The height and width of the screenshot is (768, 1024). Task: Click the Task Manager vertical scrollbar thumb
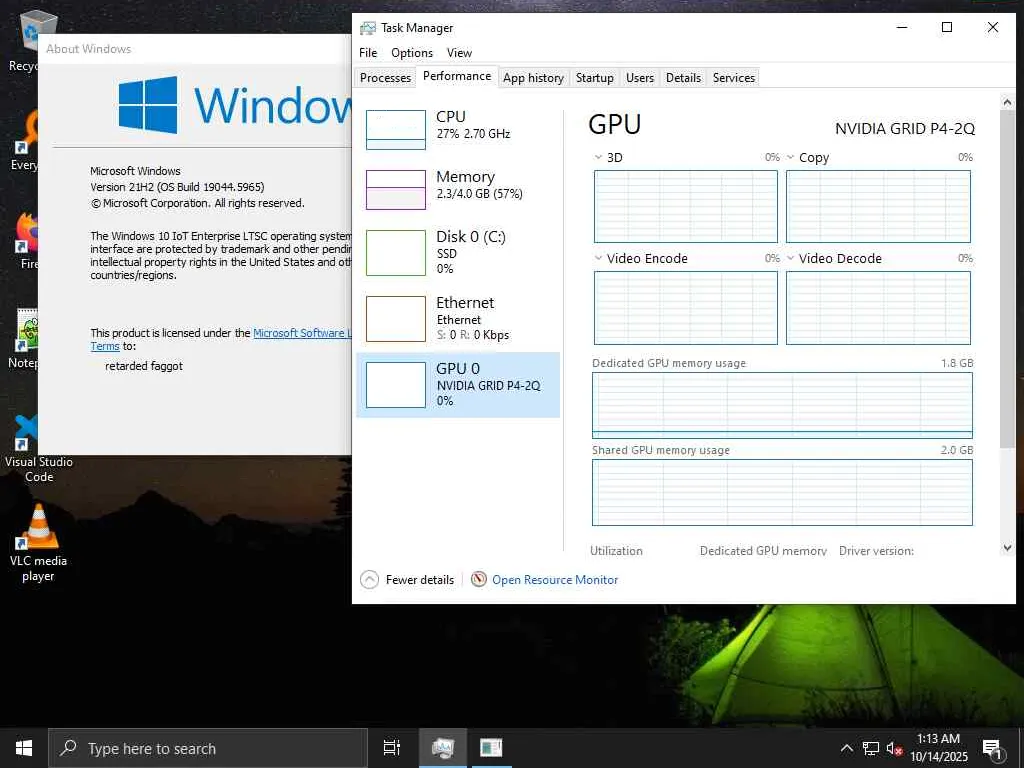point(1007,279)
